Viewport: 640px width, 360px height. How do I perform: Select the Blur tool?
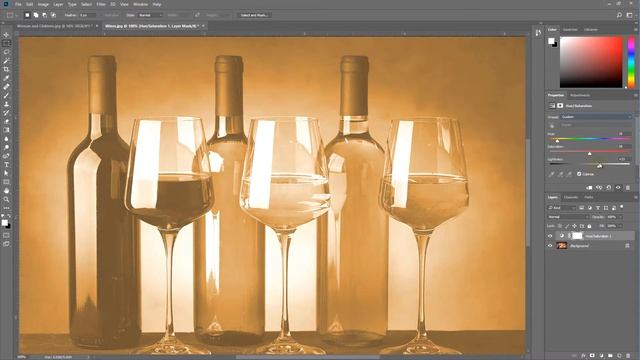[x=6, y=139]
